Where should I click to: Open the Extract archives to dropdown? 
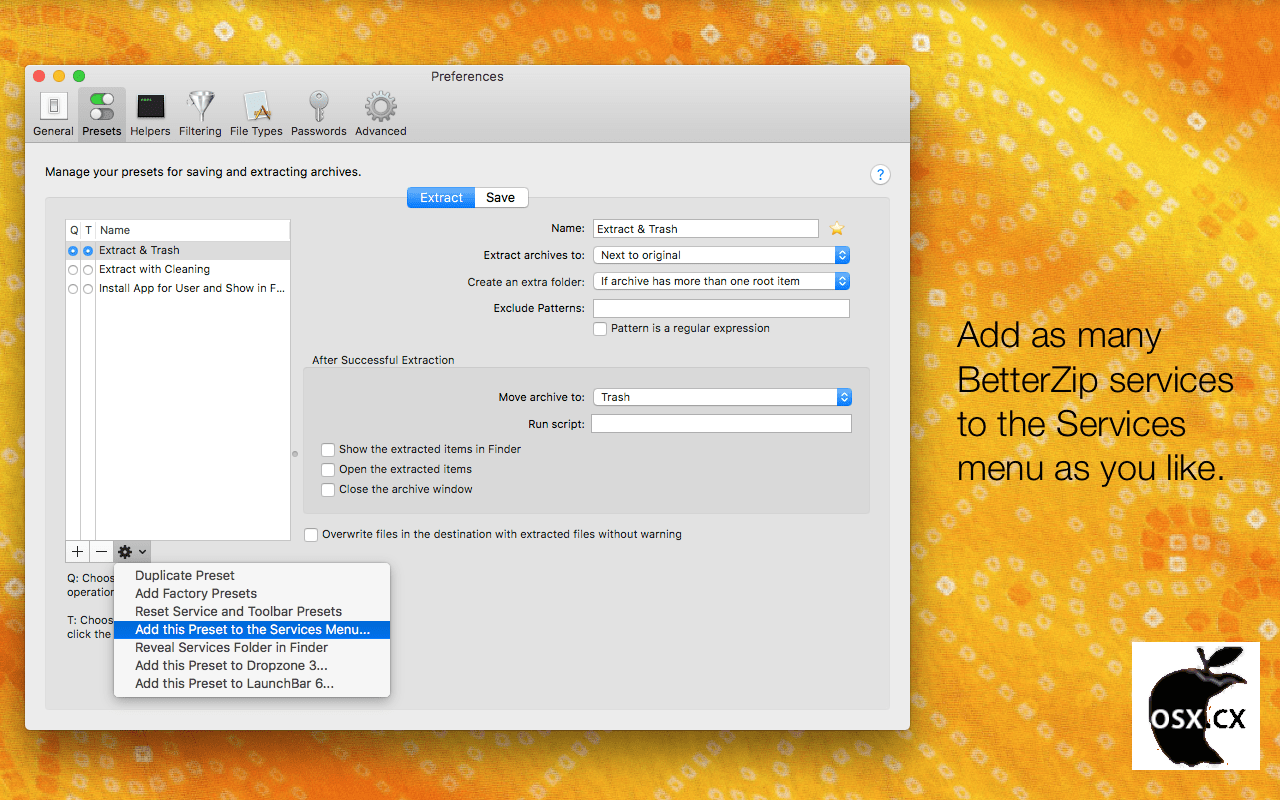click(x=721, y=255)
